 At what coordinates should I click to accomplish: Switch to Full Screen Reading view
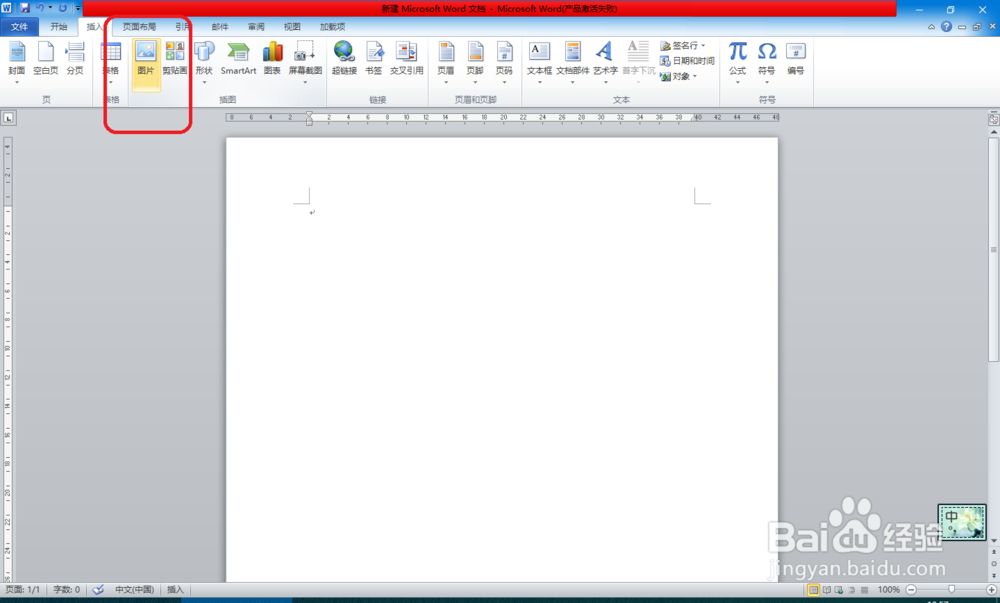[827, 590]
